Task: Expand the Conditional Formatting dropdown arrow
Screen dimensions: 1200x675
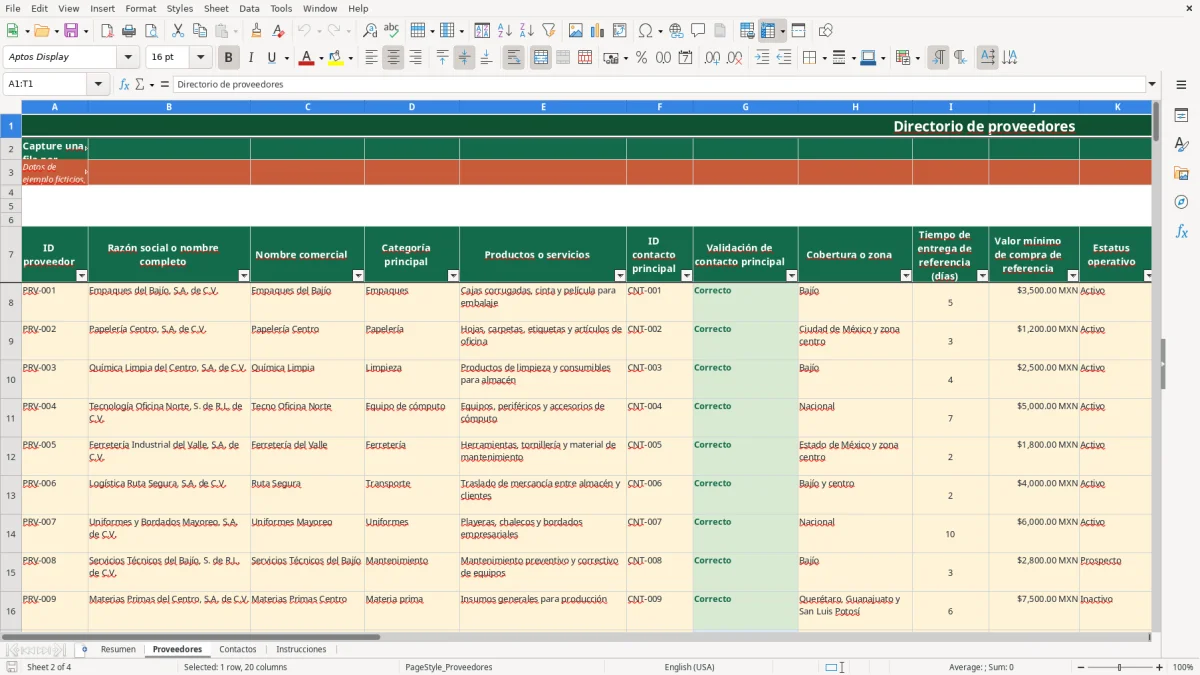Action: [x=917, y=58]
